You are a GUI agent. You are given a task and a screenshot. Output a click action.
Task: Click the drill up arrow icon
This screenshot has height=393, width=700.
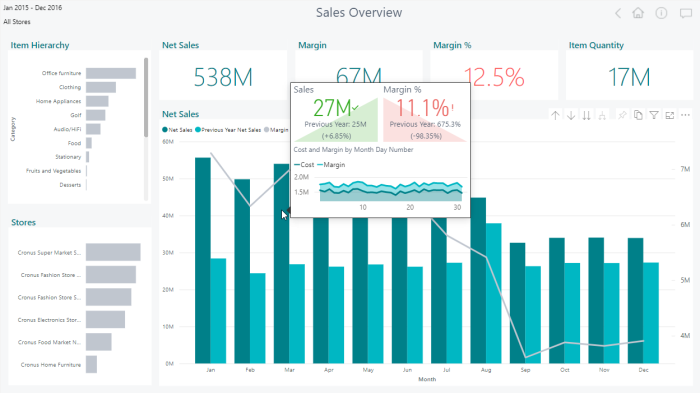[x=555, y=116]
